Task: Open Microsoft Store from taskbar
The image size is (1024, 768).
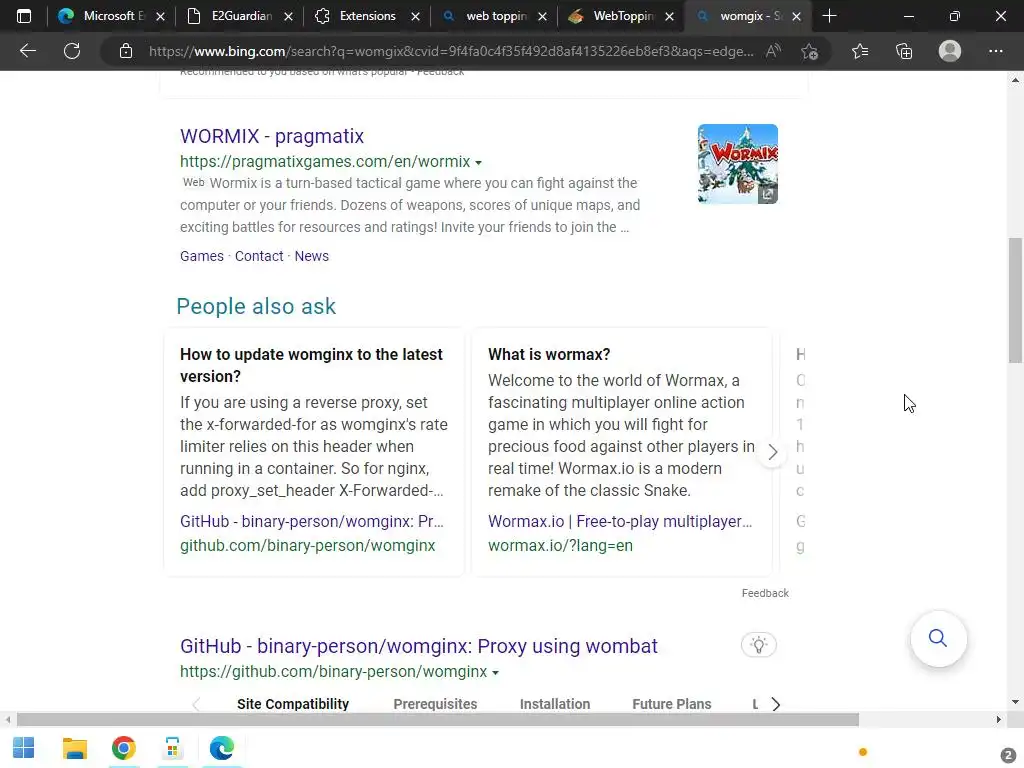Action: pos(172,748)
